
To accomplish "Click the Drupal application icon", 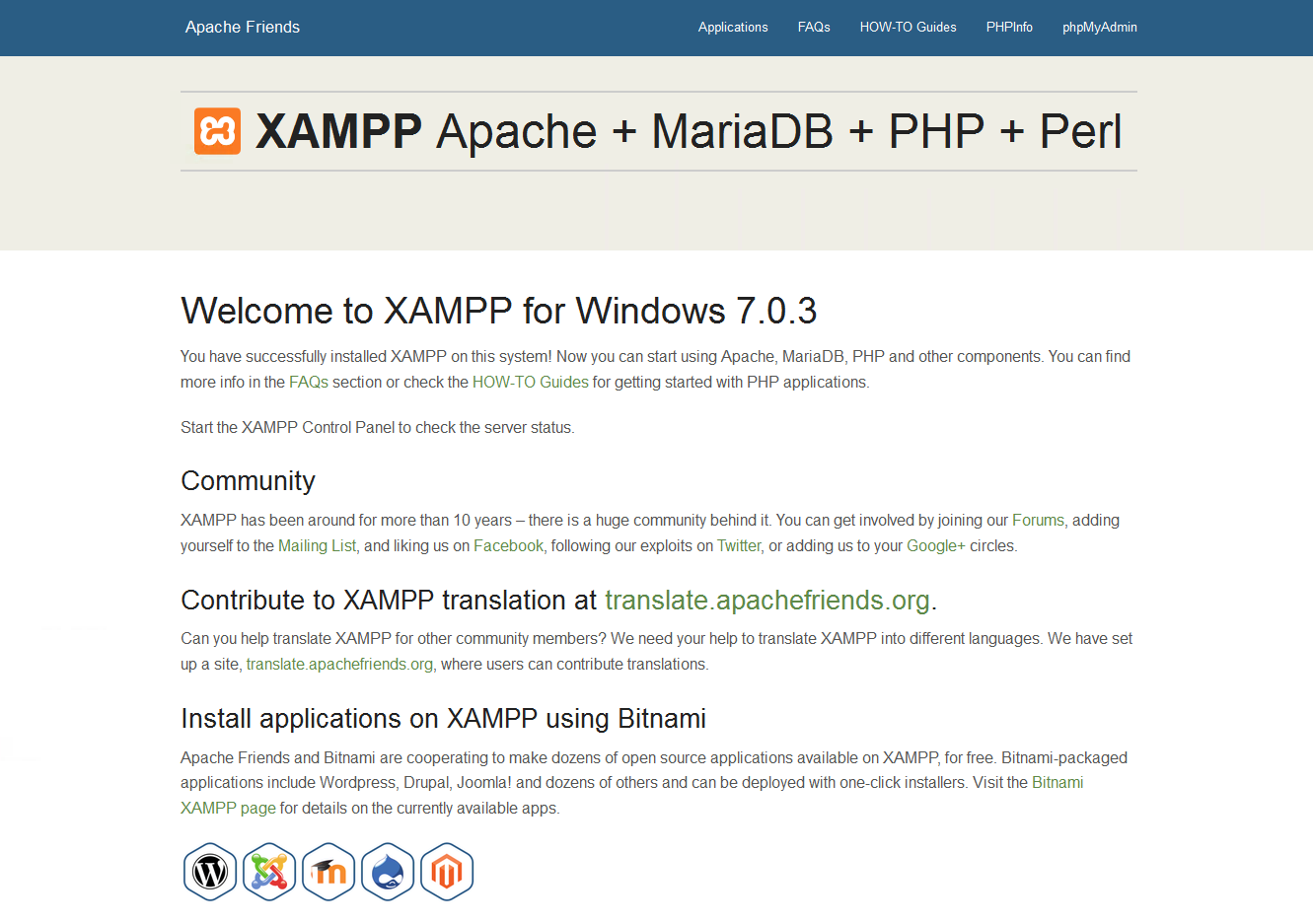I will coord(388,872).
